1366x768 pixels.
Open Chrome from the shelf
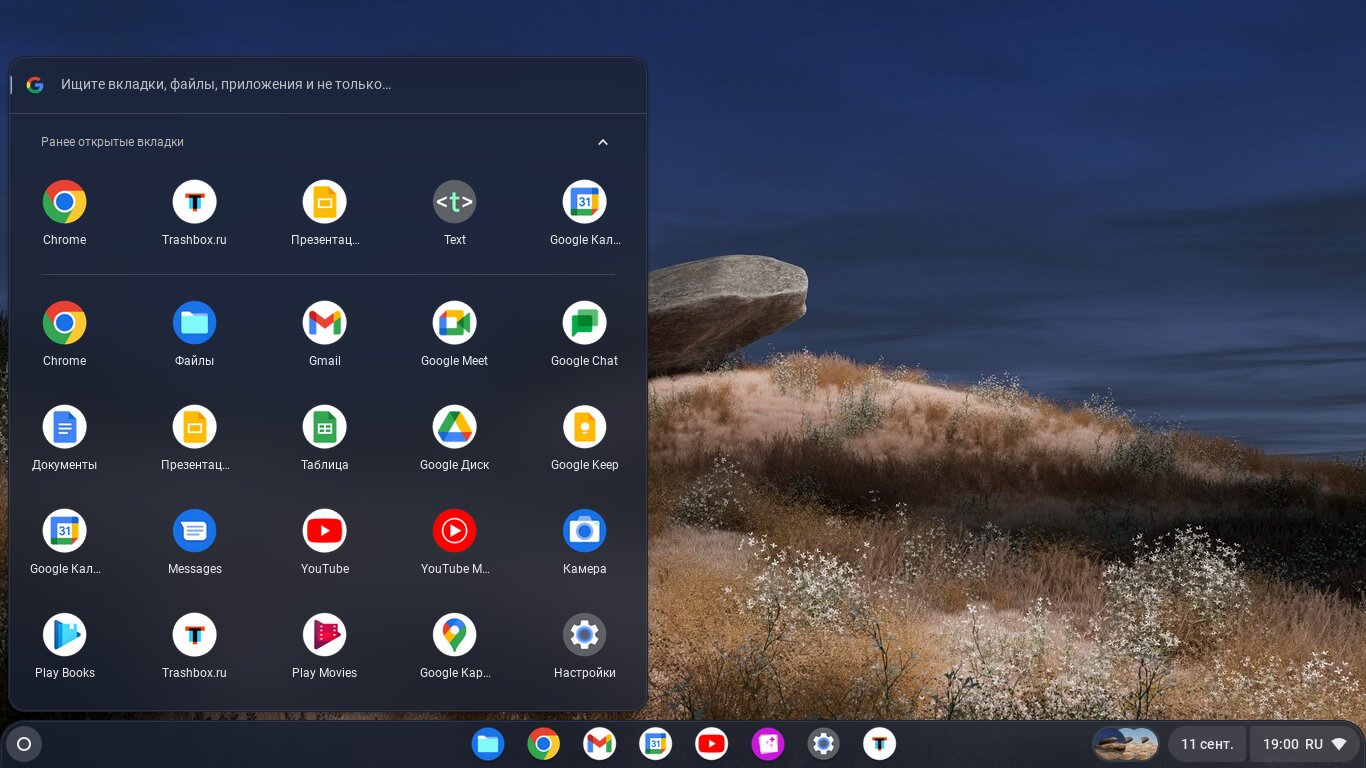[x=544, y=744]
